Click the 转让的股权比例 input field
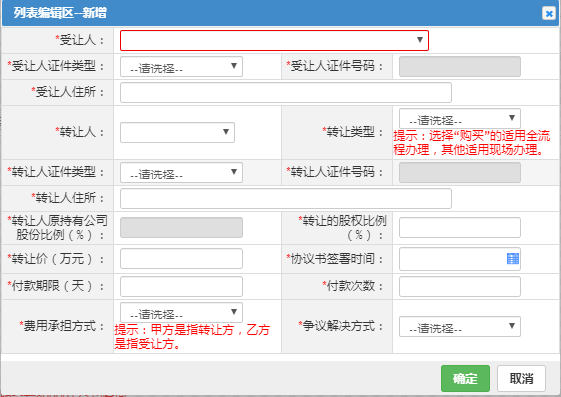 [x=460, y=227]
